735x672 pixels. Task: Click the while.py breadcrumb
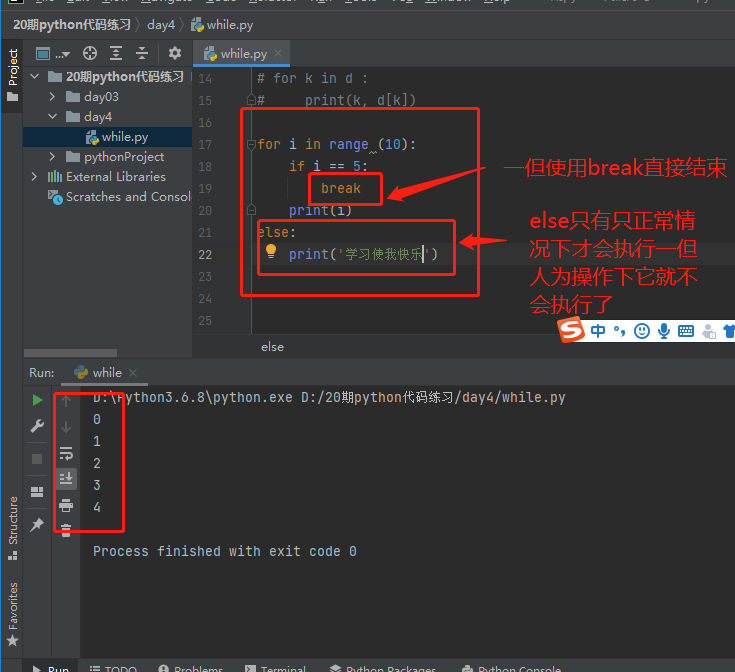(222, 24)
